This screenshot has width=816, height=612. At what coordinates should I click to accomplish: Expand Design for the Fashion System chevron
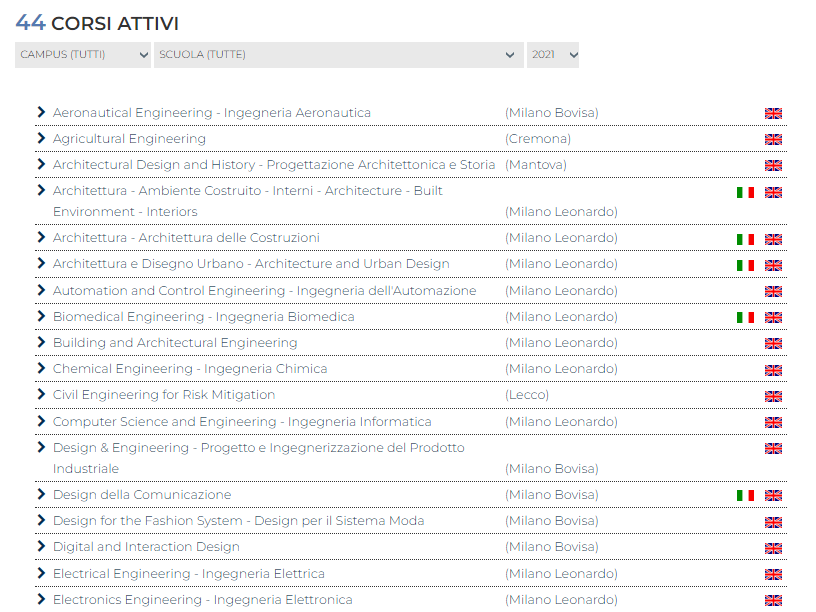[42, 520]
